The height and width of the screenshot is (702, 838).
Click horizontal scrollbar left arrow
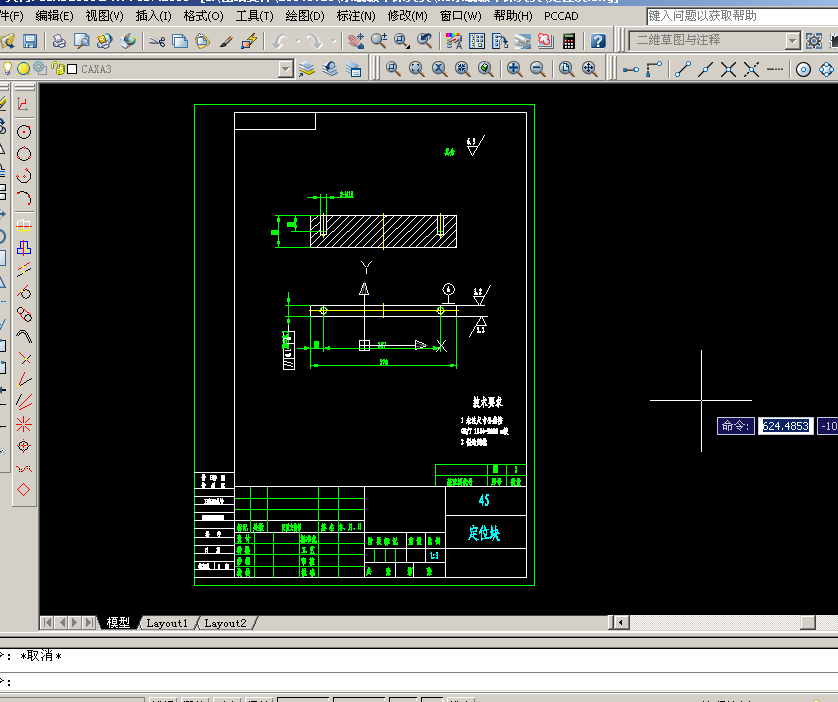(620, 622)
